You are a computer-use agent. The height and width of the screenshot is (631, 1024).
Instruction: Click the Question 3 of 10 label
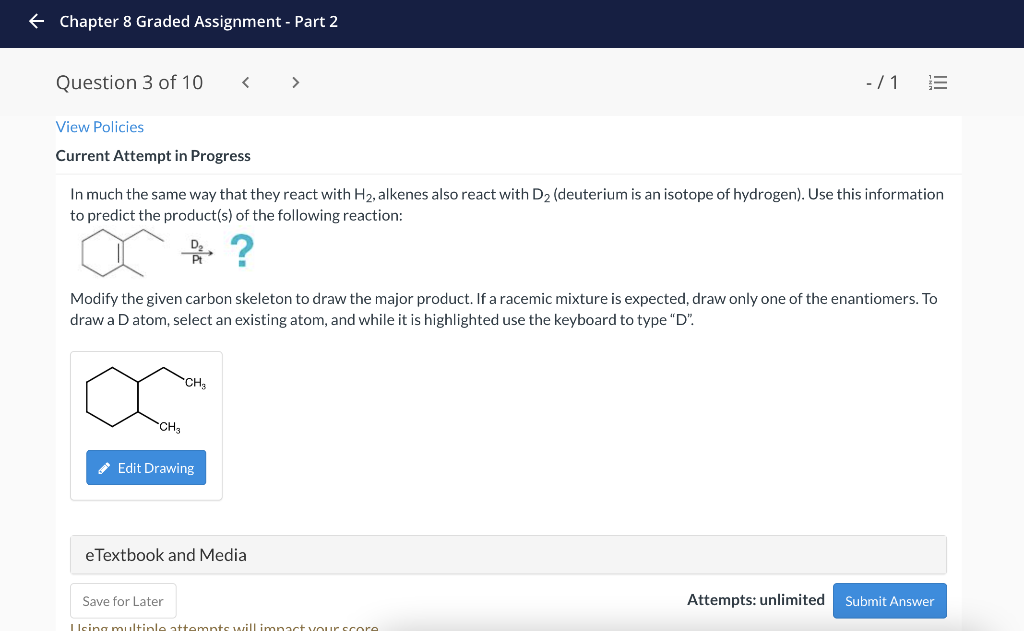pos(129,82)
